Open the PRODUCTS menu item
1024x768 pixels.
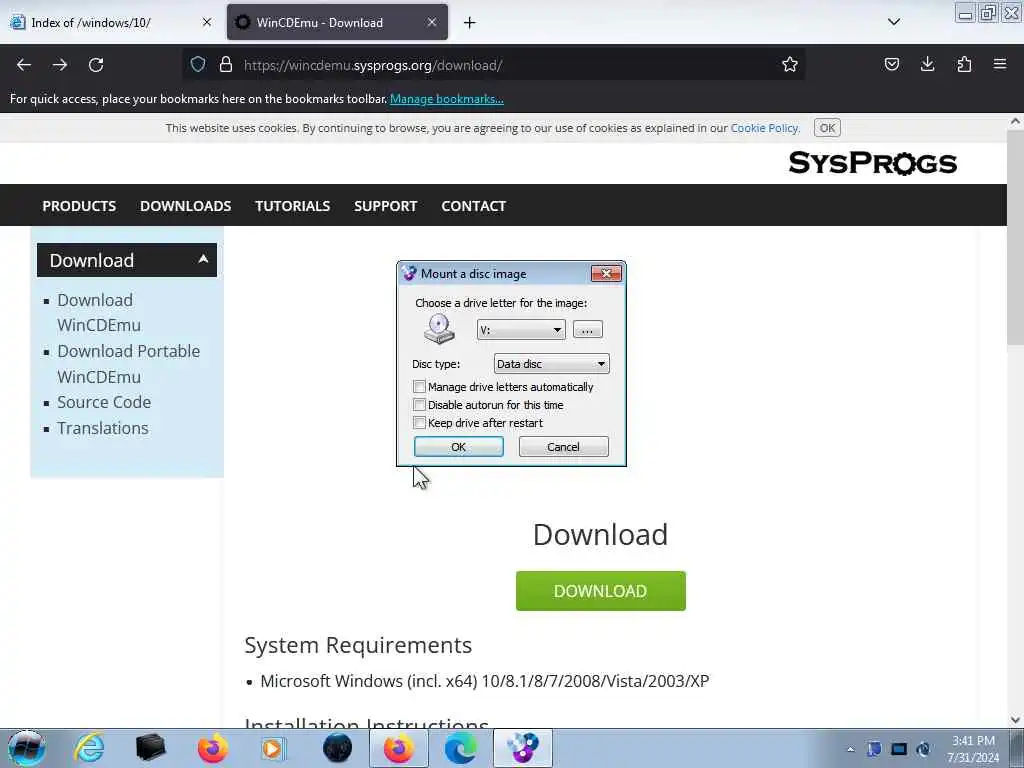(79, 206)
